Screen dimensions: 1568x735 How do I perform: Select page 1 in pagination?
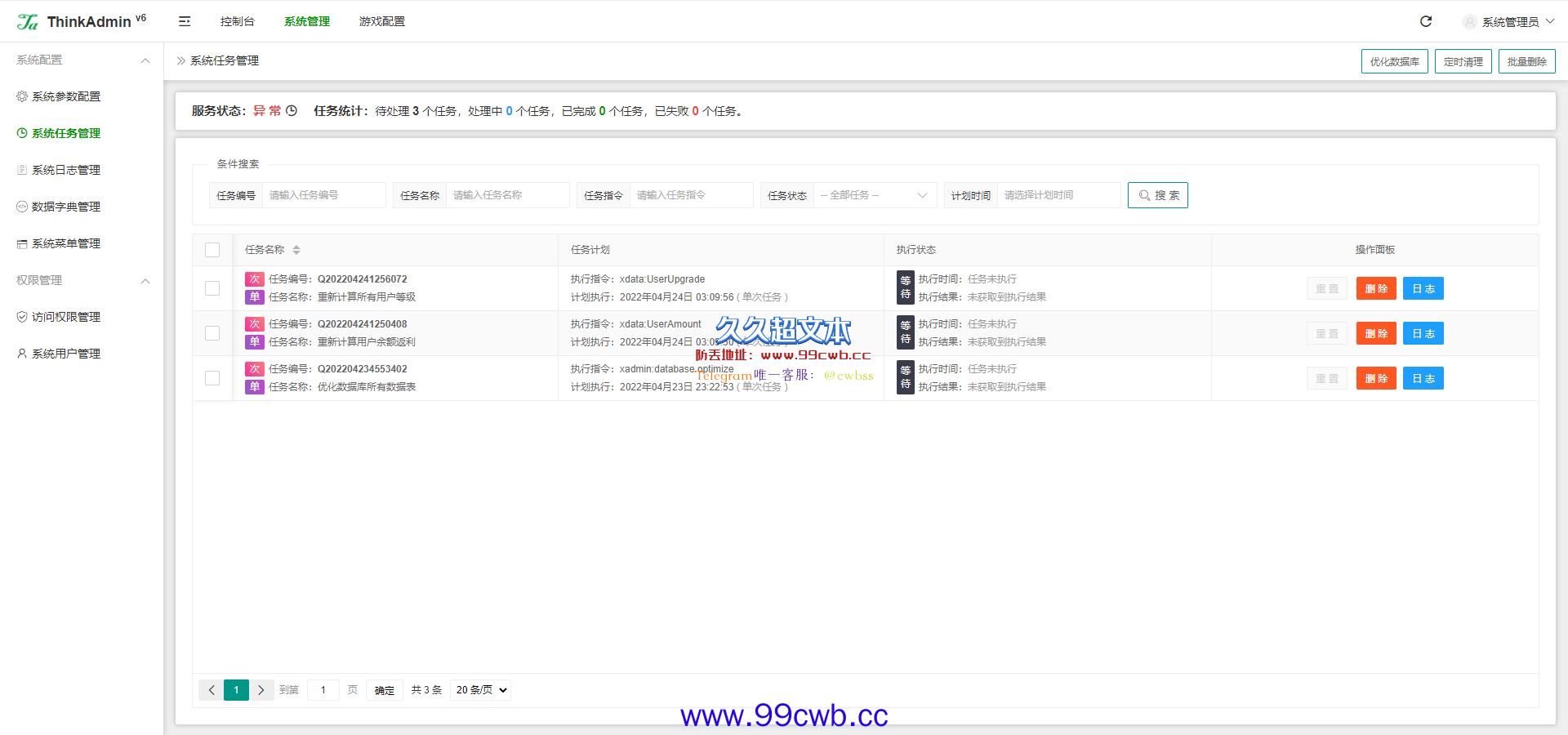[x=236, y=690]
